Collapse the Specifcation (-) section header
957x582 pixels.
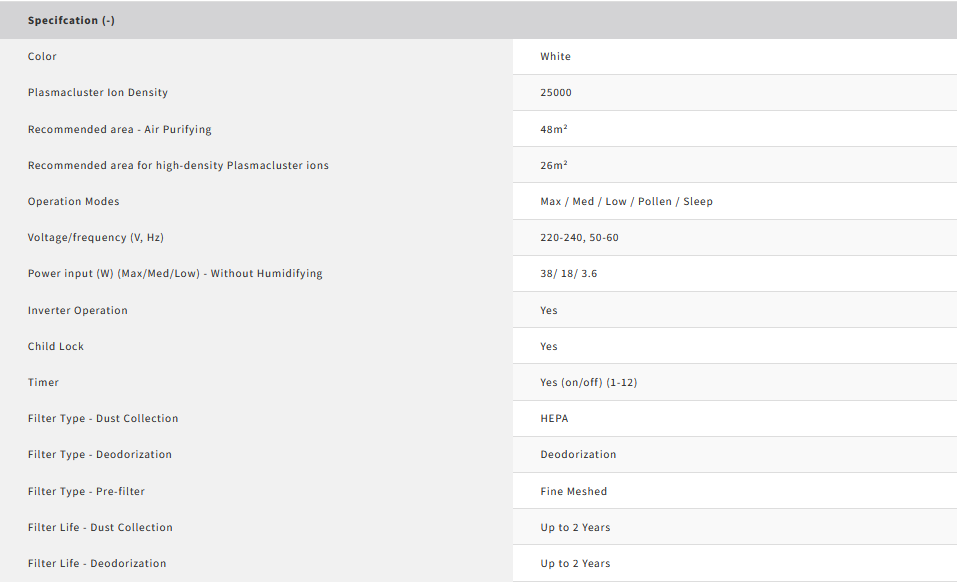71,20
